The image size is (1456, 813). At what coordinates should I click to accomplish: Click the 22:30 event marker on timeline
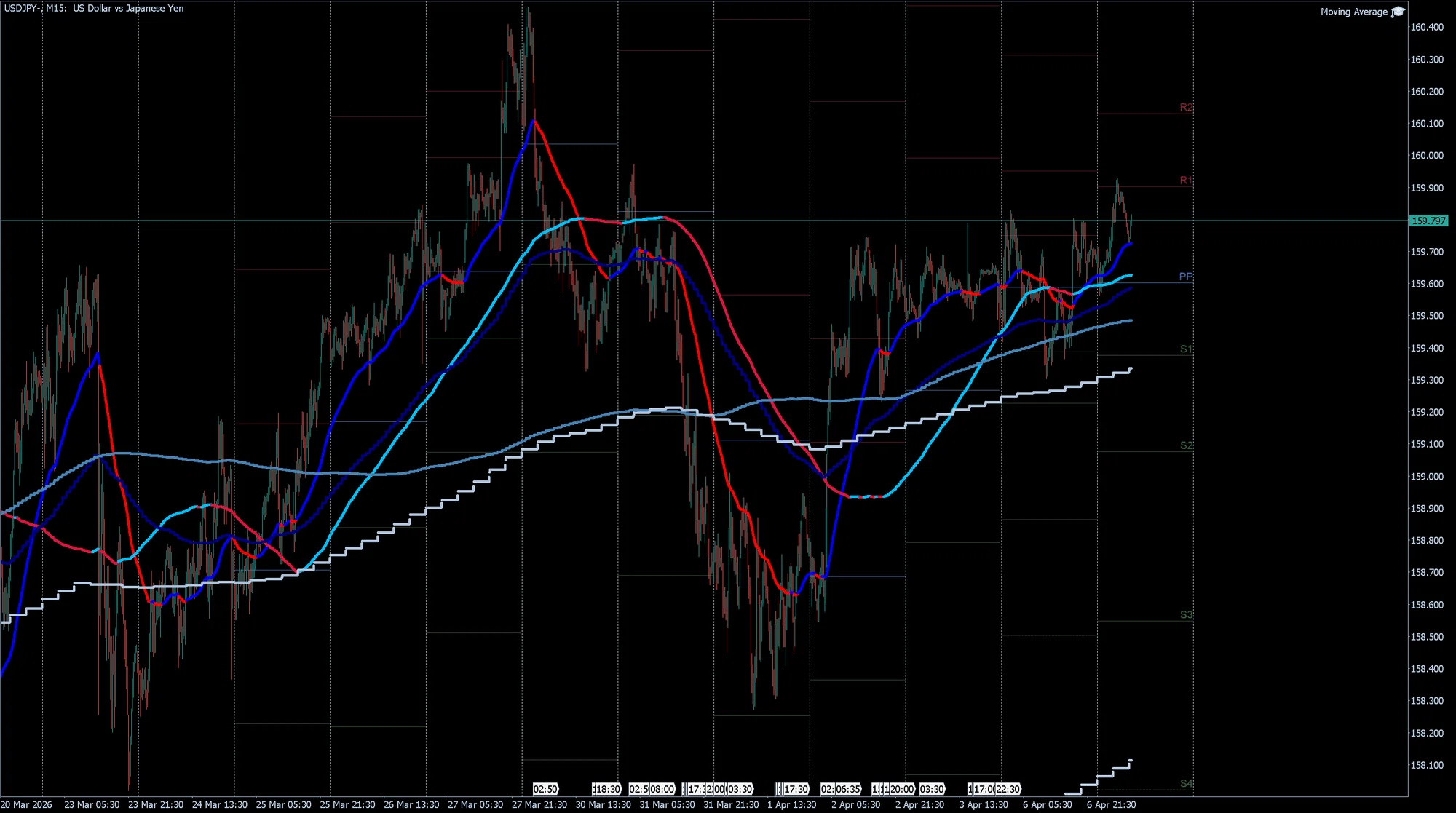pyautogui.click(x=1008, y=789)
